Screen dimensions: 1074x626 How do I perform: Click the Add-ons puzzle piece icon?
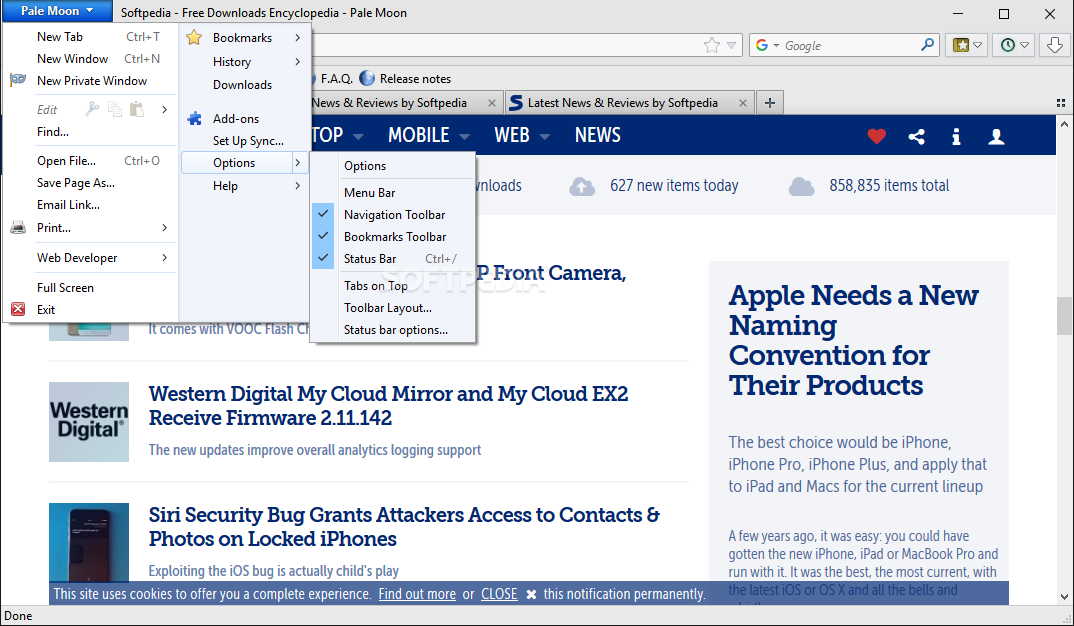tap(195, 118)
